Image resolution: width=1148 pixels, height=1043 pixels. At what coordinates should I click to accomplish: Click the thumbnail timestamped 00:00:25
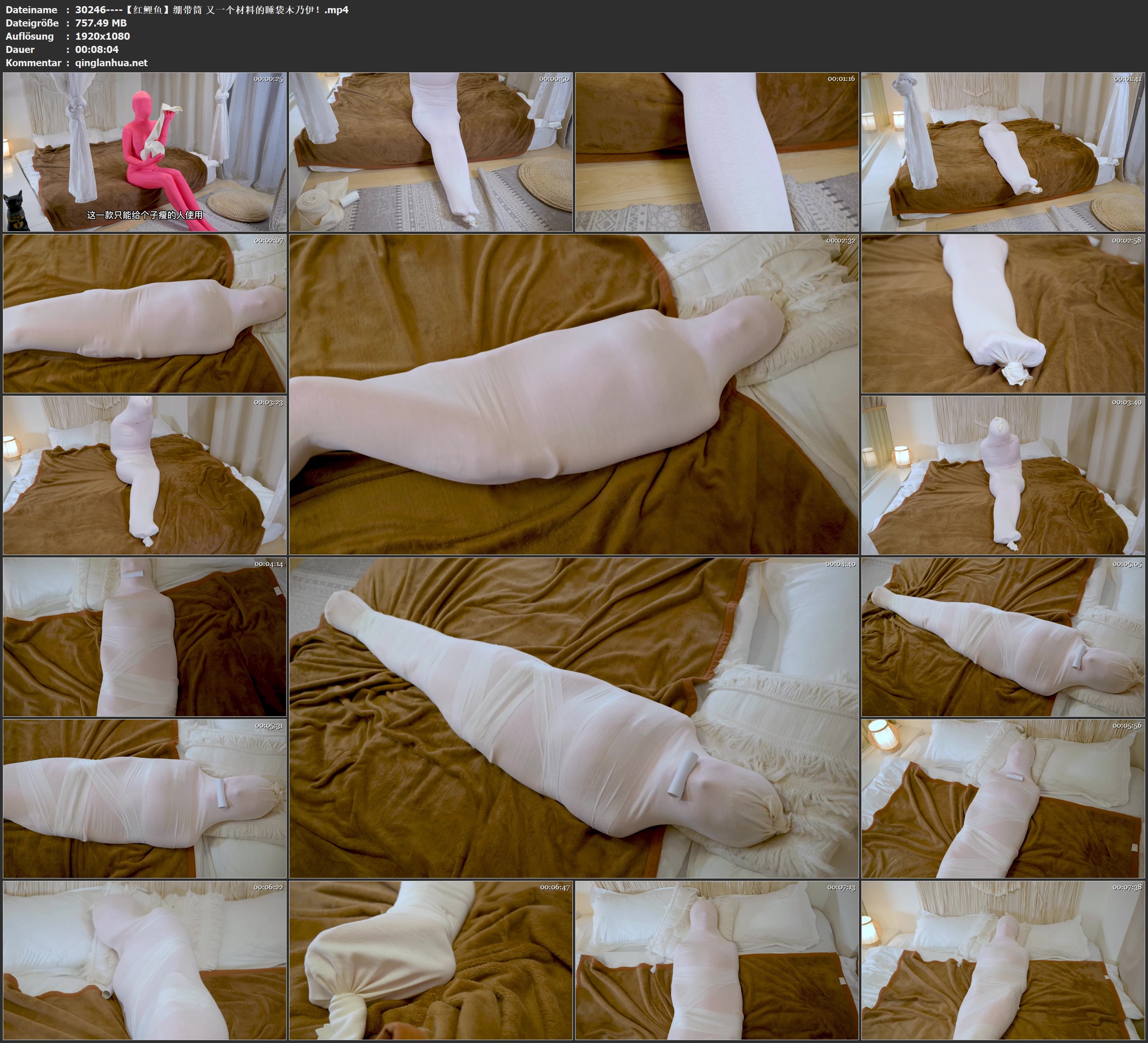[145, 151]
